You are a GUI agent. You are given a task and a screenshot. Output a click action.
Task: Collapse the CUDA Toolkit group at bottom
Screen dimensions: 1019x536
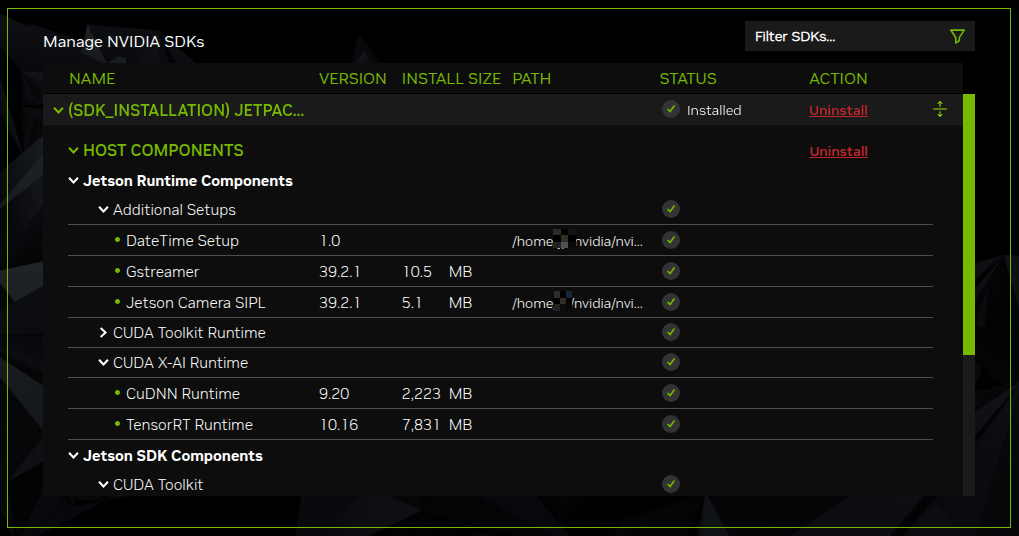103,485
